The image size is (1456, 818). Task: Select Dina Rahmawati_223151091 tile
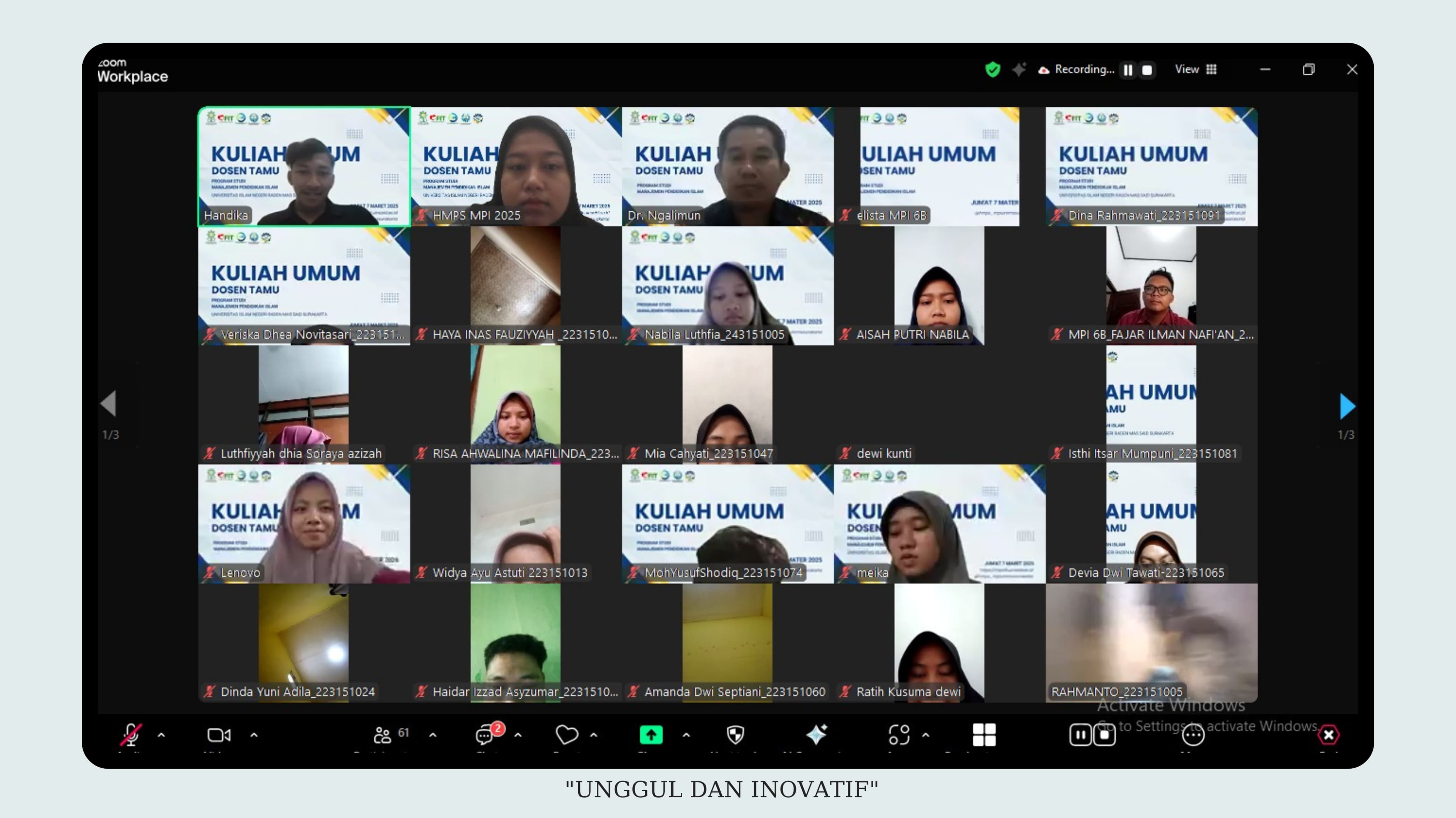1151,167
